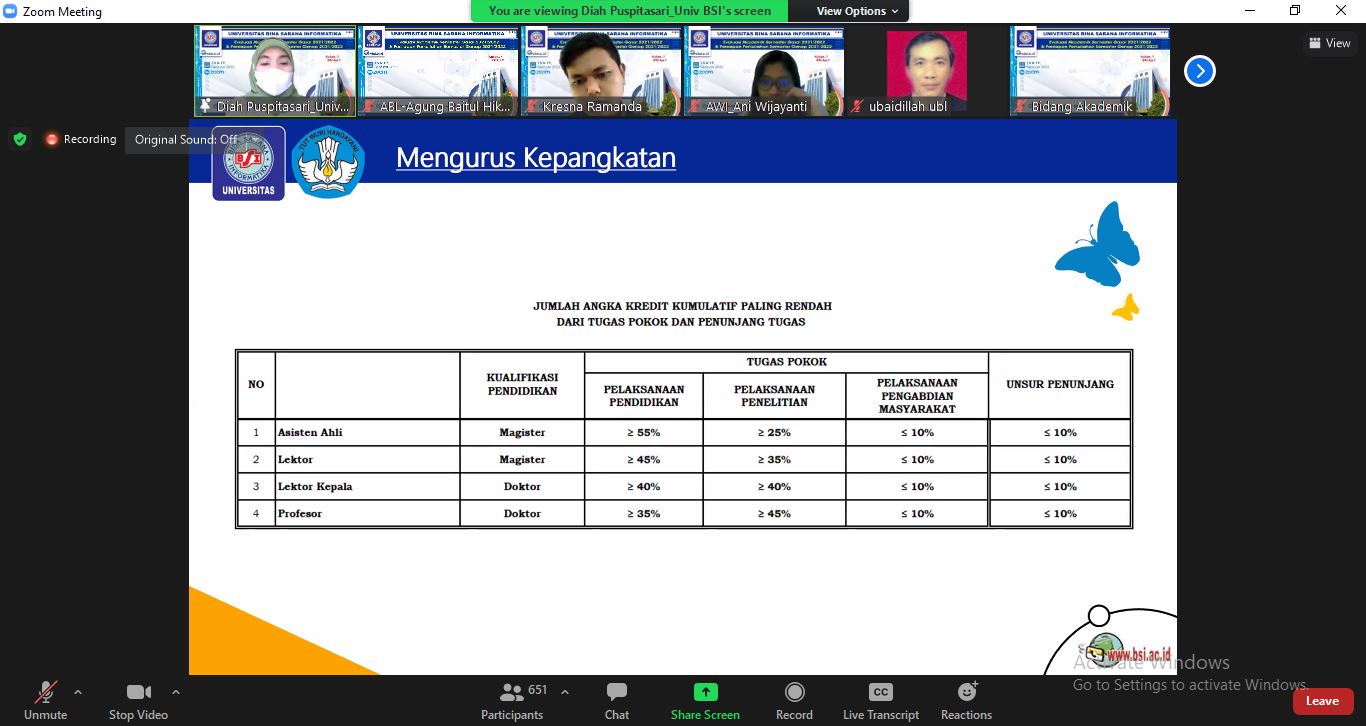Change layout with the View button
Viewport: 1366px width, 726px height.
tap(1330, 43)
